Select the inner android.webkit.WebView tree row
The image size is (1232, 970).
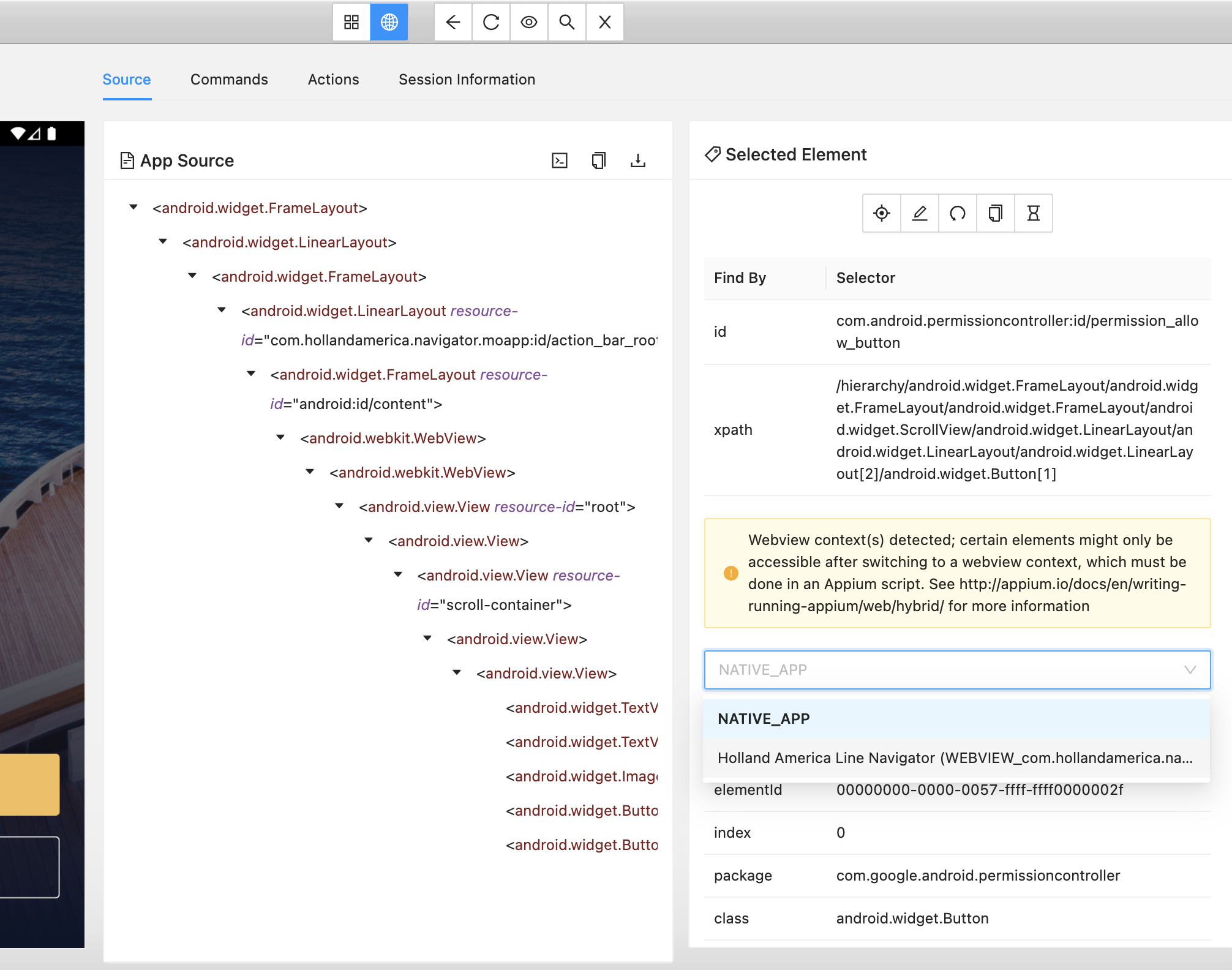coord(423,473)
